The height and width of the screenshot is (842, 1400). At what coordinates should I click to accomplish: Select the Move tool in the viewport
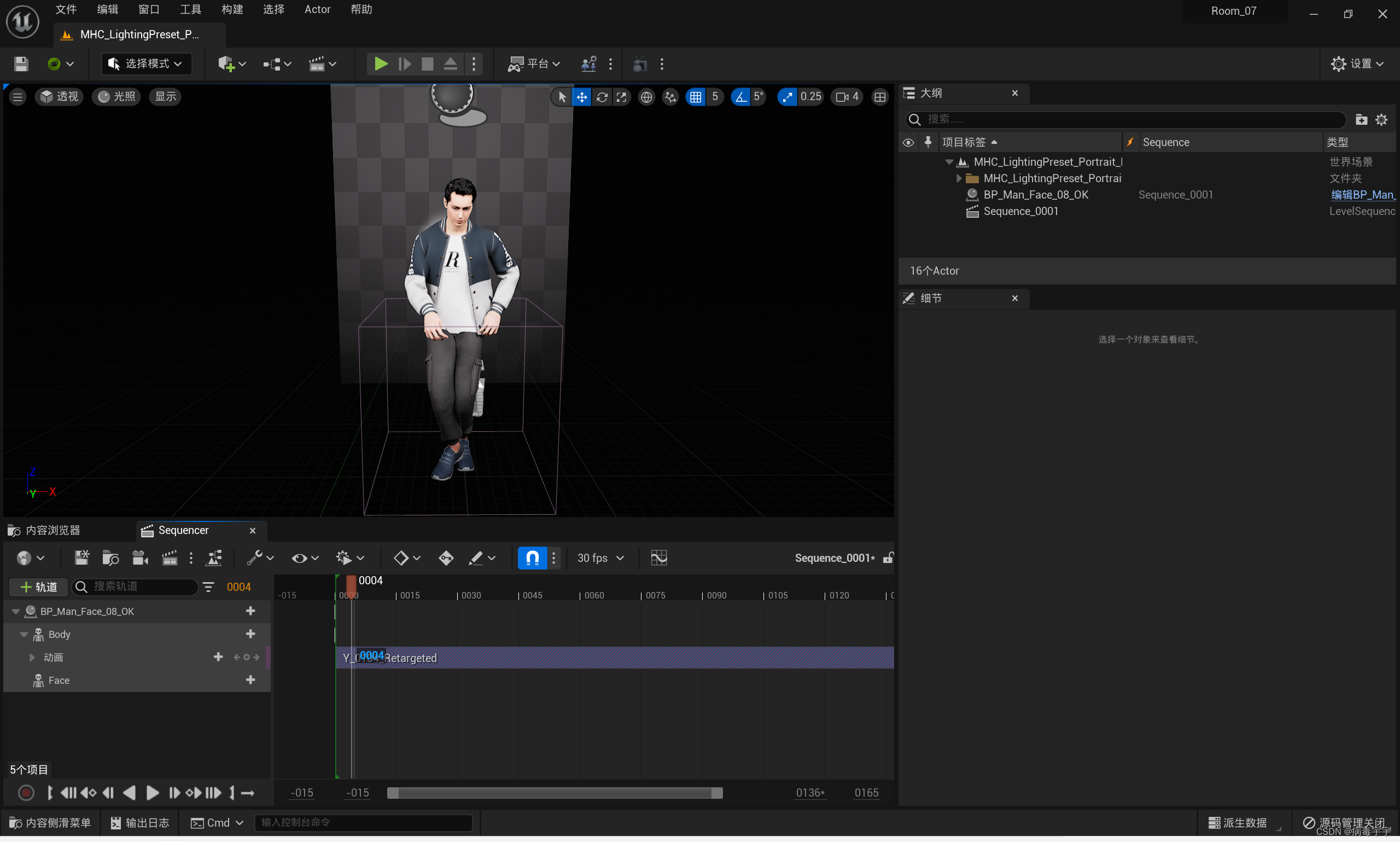pos(582,96)
